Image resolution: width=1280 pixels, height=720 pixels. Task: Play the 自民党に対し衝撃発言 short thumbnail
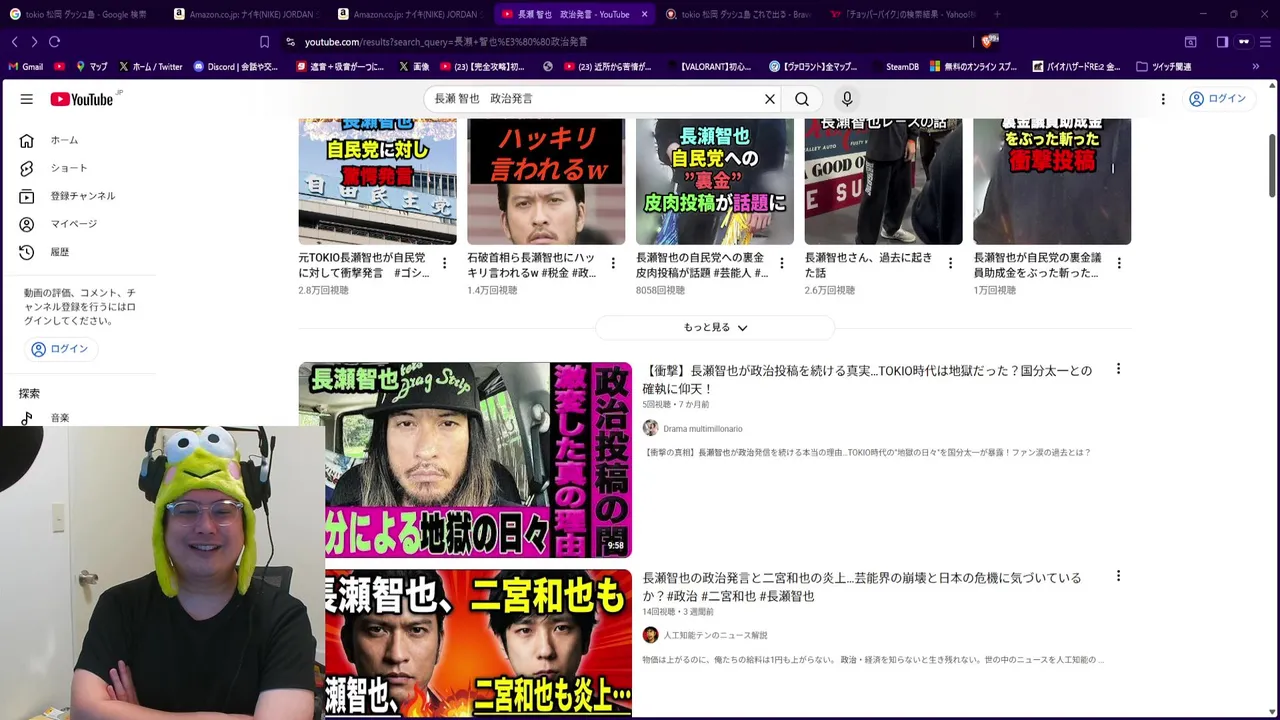pos(377,182)
